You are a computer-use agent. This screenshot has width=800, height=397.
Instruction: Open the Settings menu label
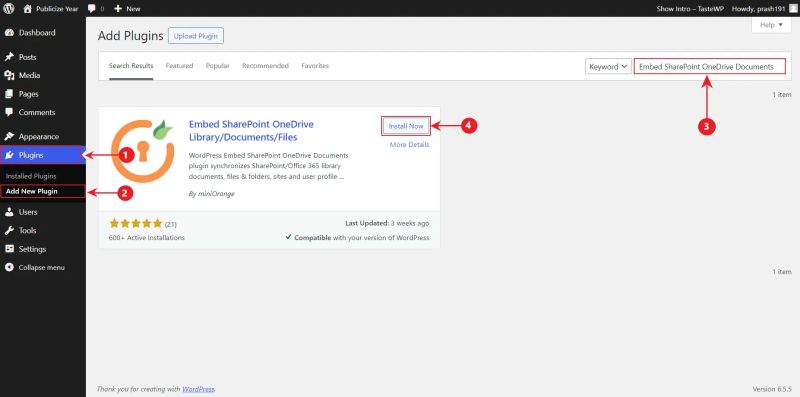[32, 249]
